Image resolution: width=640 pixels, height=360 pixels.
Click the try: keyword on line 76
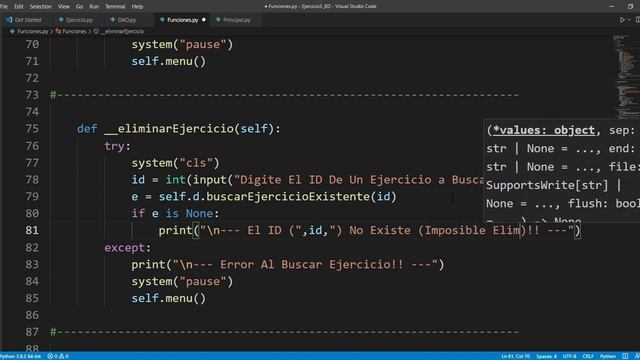click(118, 146)
